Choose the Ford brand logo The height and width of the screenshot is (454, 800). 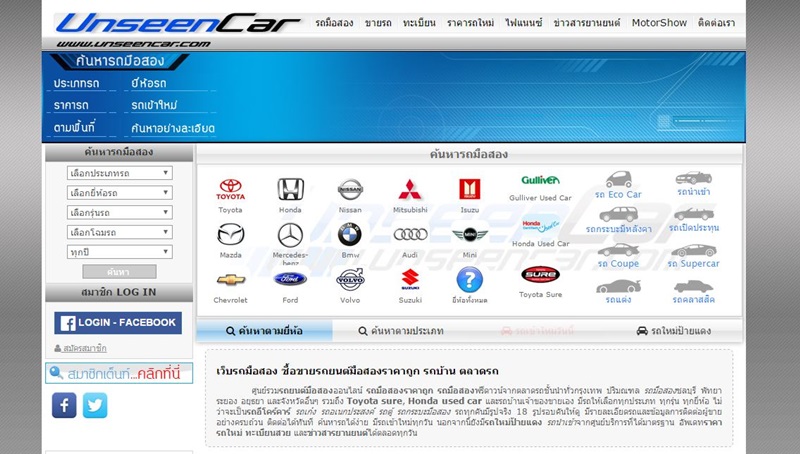pos(290,279)
